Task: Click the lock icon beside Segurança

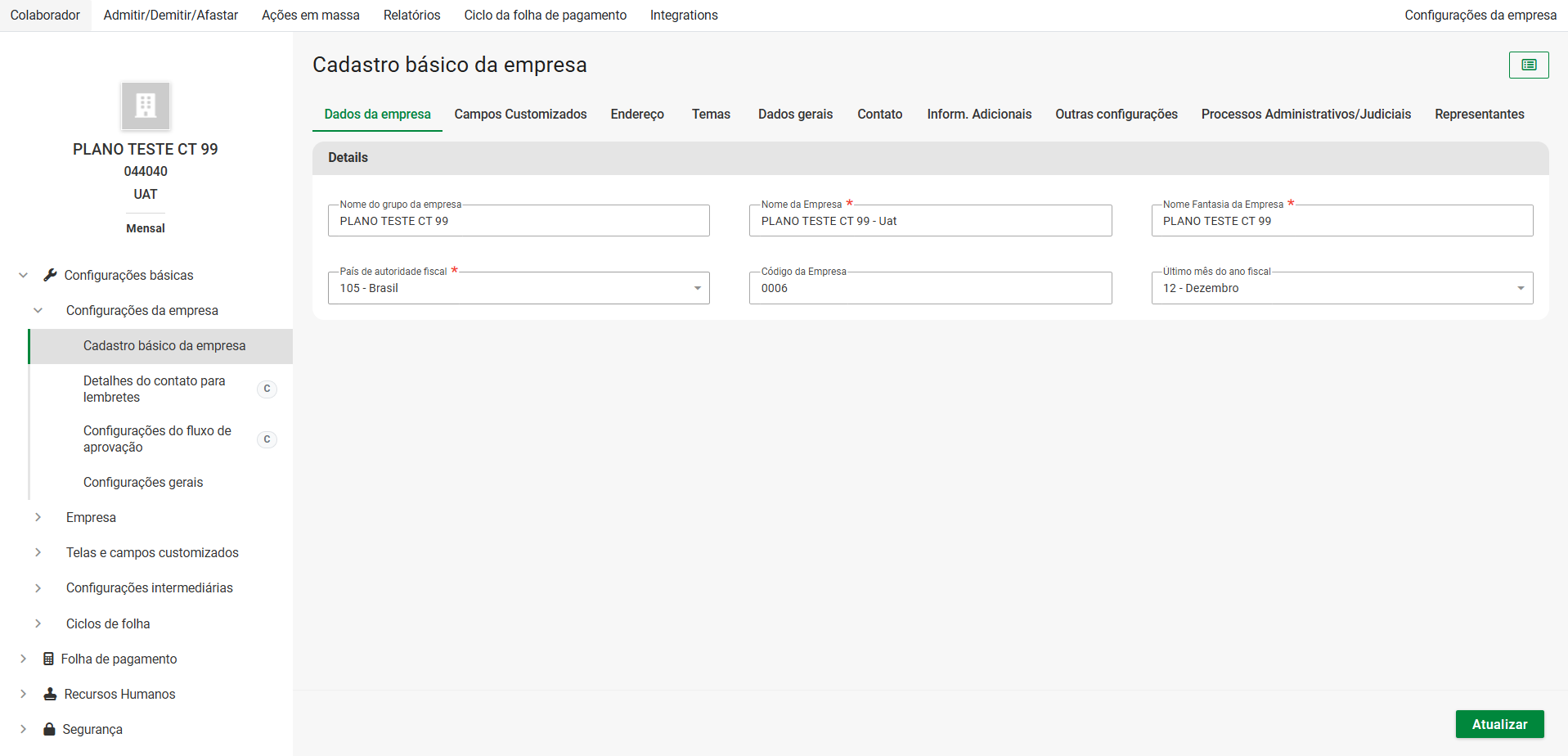Action: pos(49,729)
